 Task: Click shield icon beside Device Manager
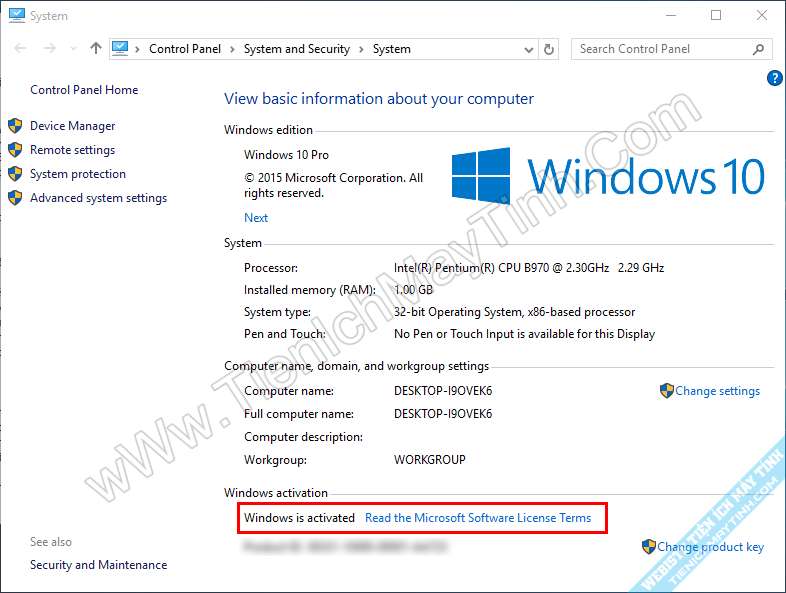click(15, 125)
